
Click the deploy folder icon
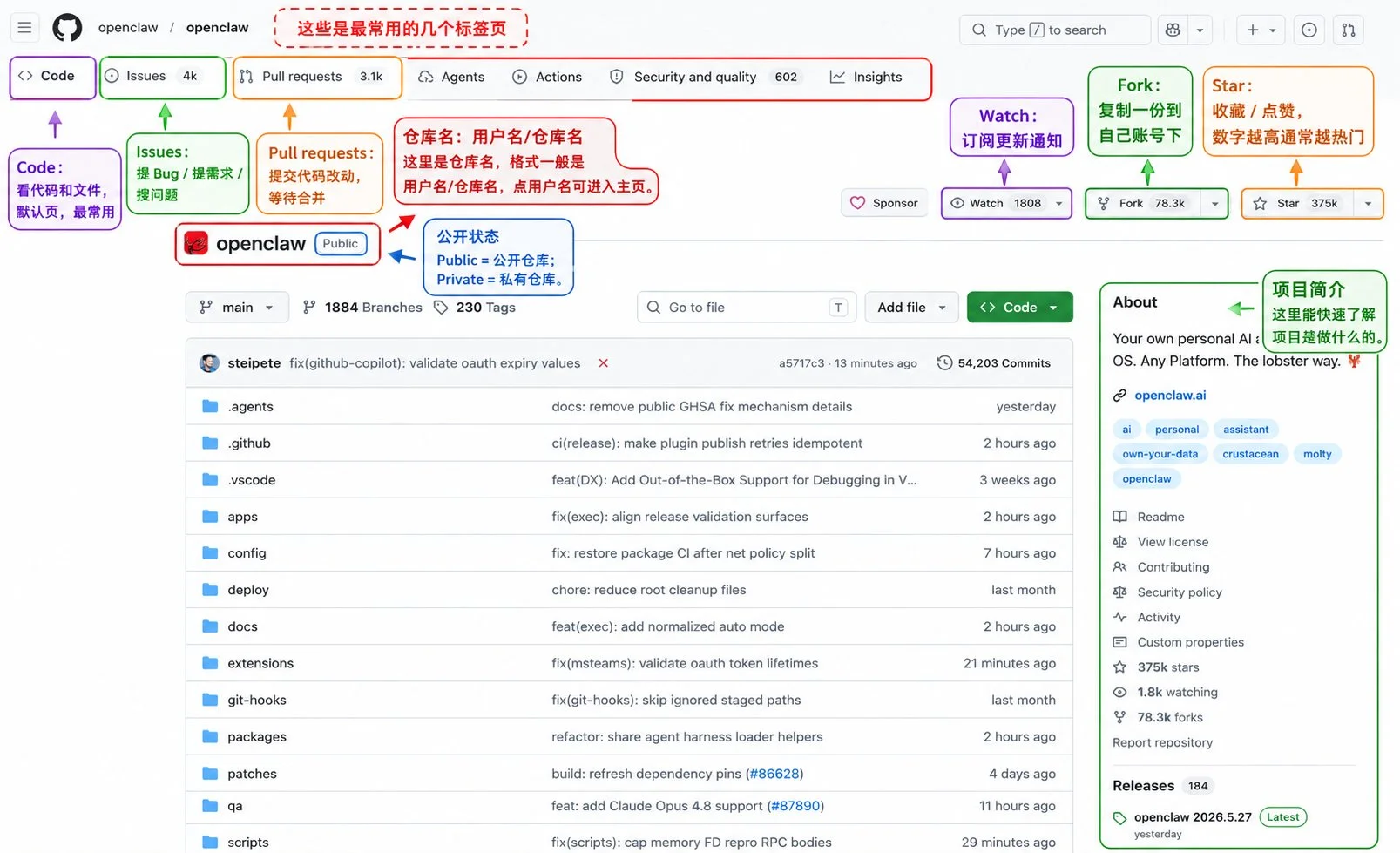210,590
